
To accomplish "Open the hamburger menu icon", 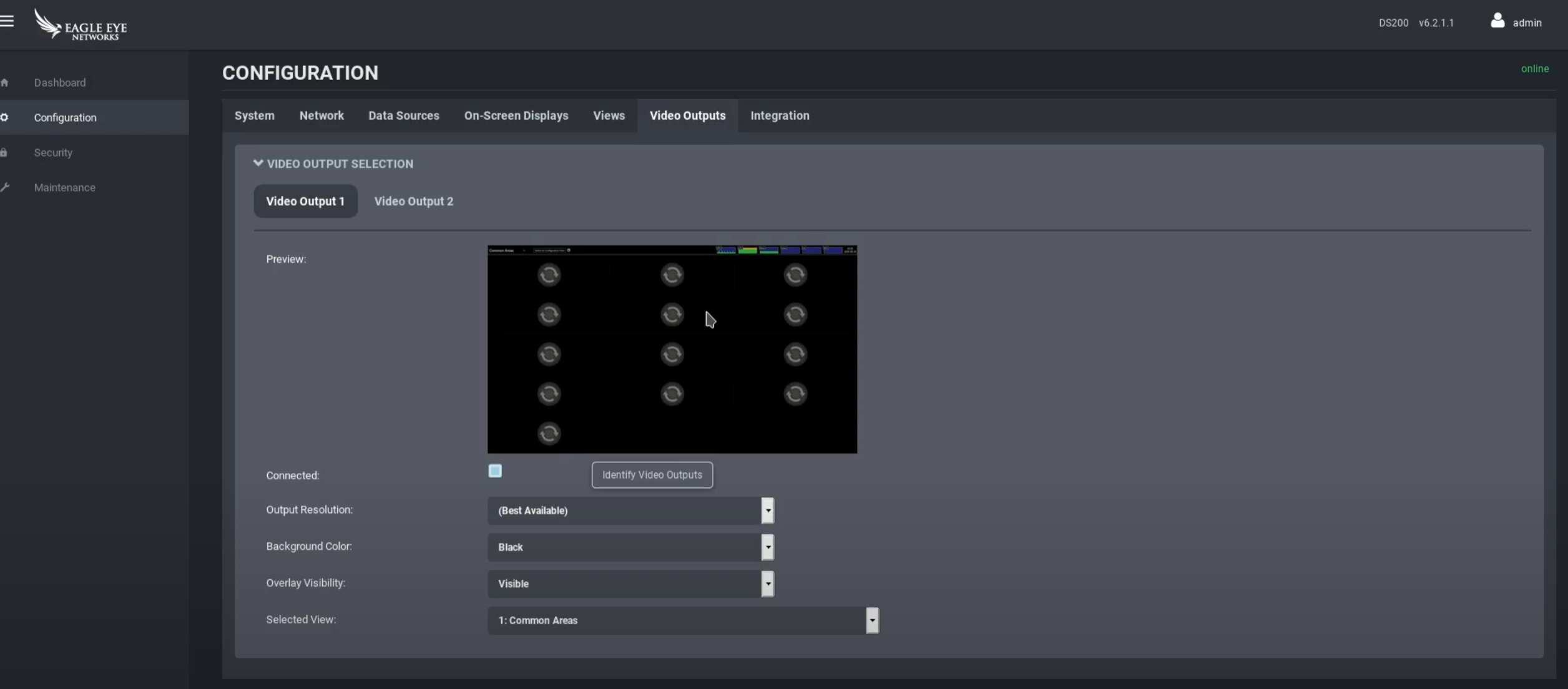I will pos(7,21).
